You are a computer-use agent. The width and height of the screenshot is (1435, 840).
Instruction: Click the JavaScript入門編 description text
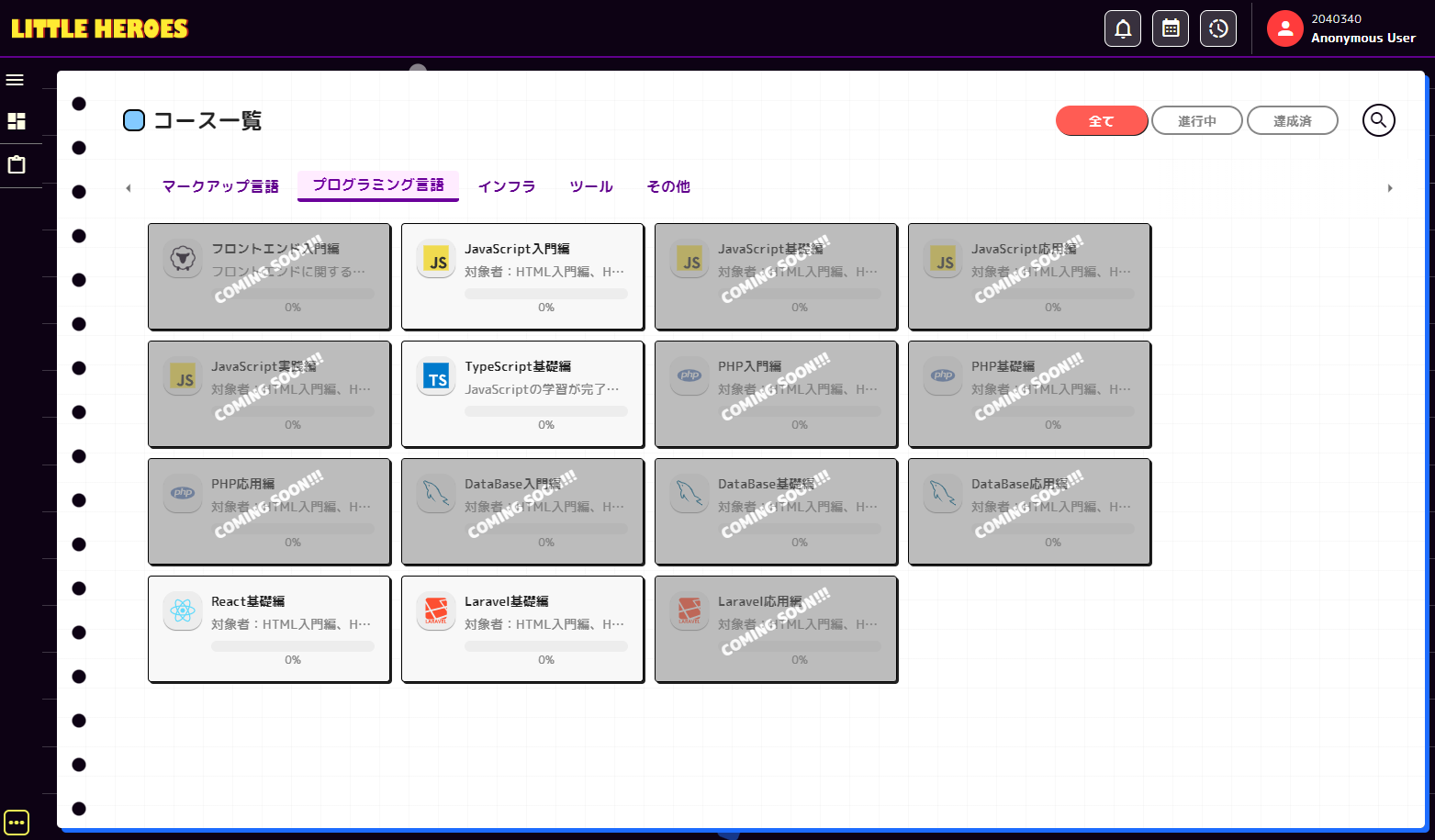point(544,272)
